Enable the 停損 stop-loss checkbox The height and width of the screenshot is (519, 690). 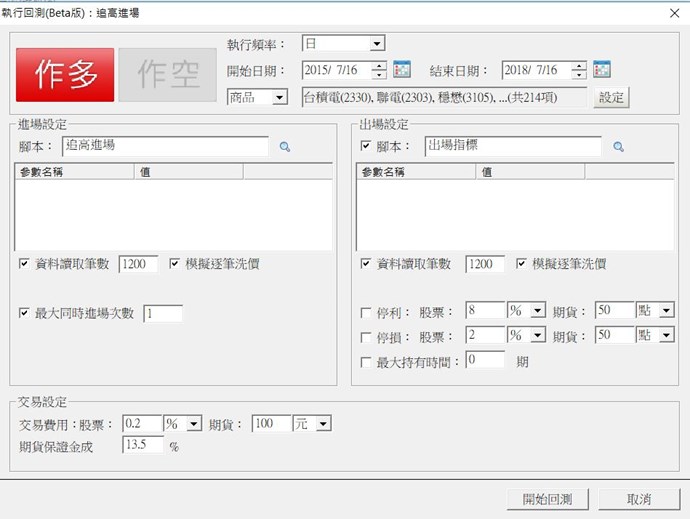point(366,336)
